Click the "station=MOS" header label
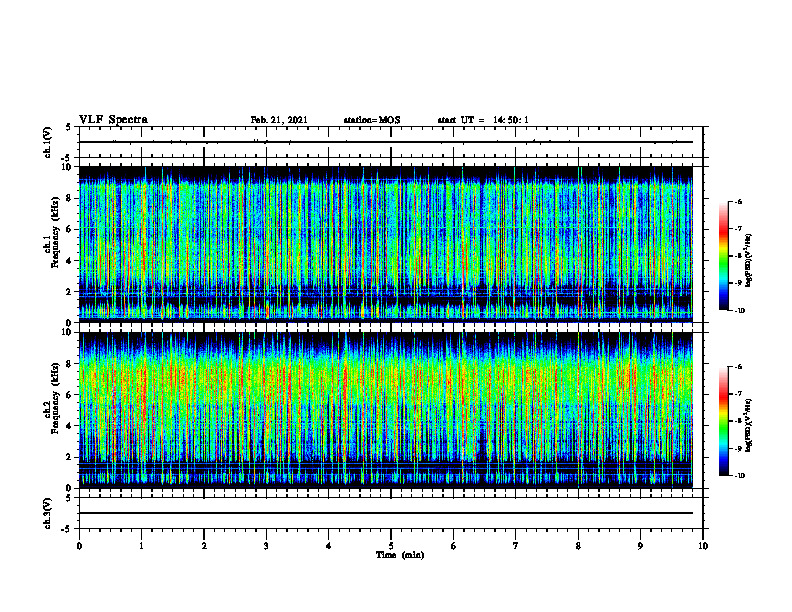The height and width of the screenshot is (612, 792). coord(372,120)
